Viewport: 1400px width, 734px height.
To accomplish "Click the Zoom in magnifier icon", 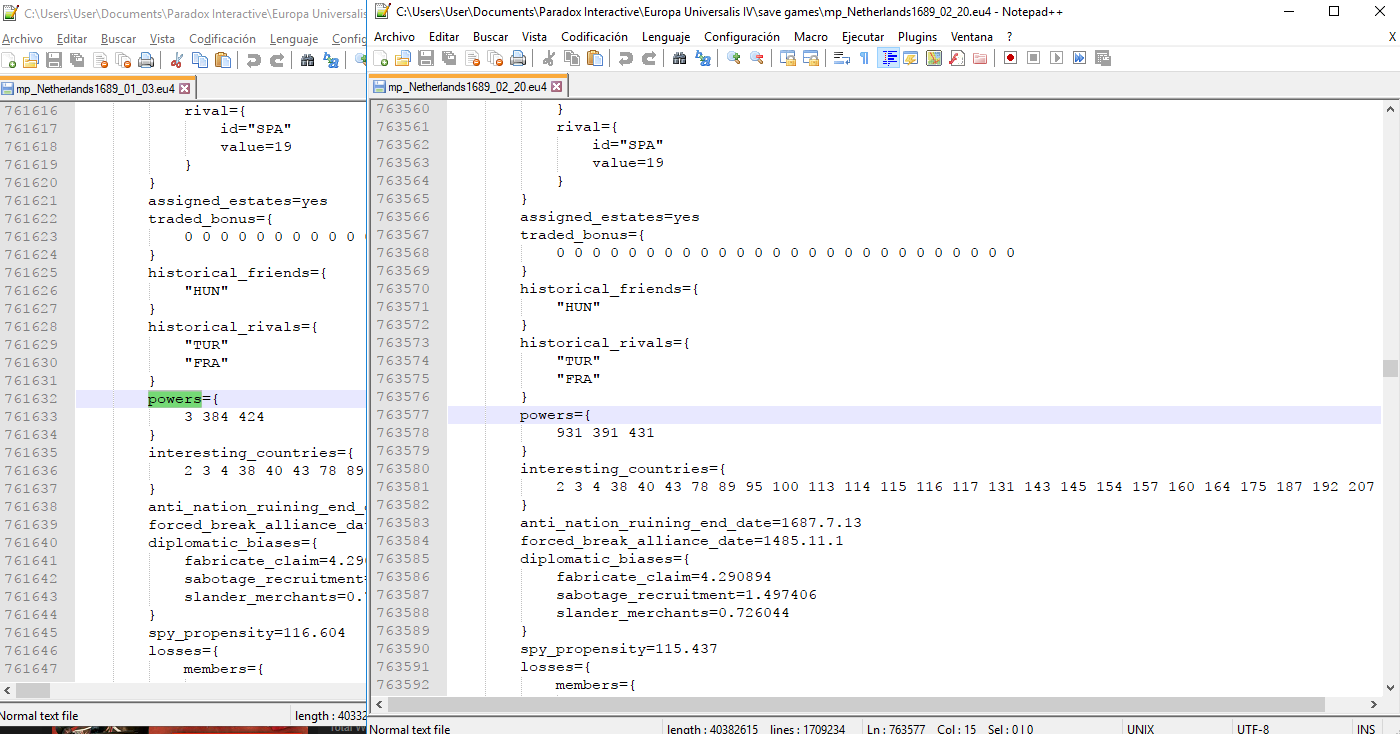I will pyautogui.click(x=734, y=58).
